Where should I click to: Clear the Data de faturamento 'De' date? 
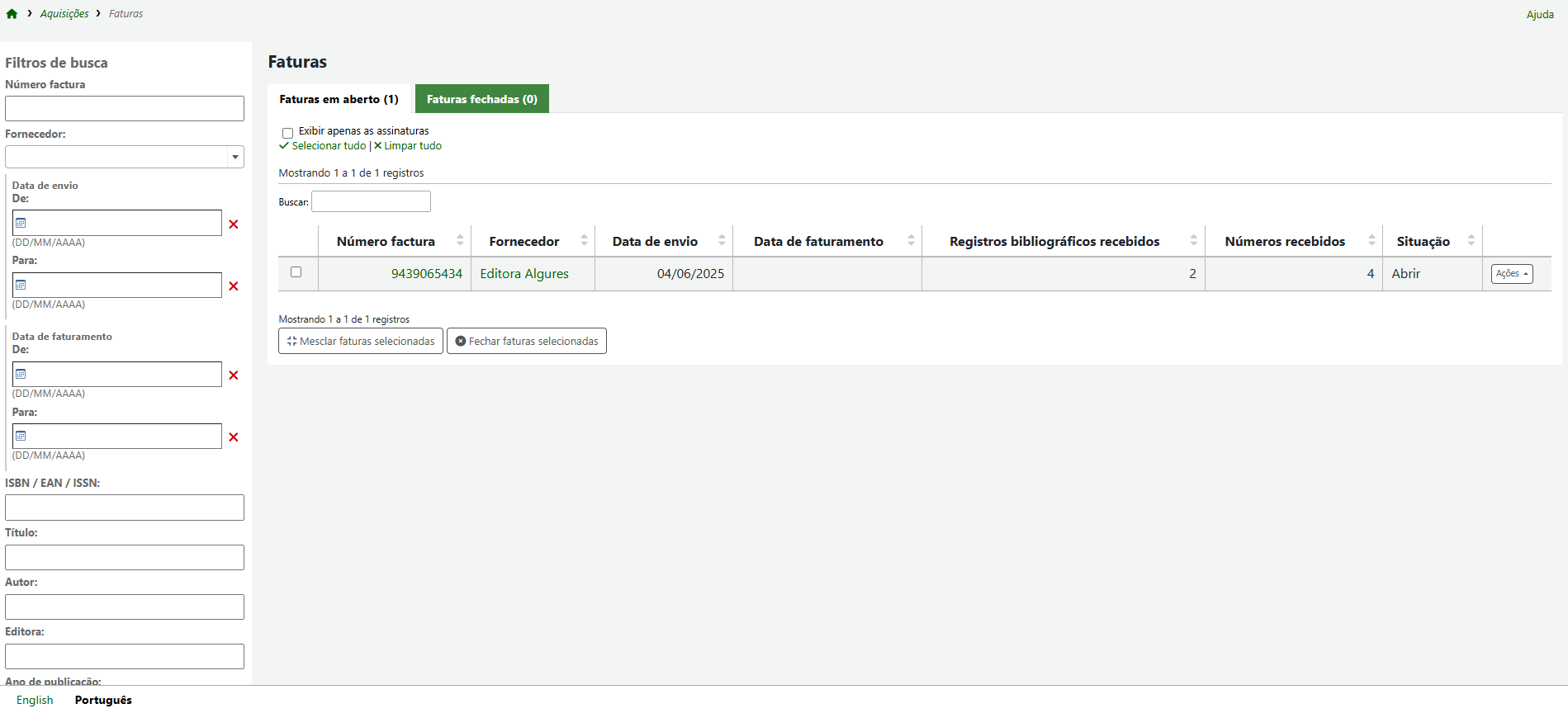click(234, 375)
